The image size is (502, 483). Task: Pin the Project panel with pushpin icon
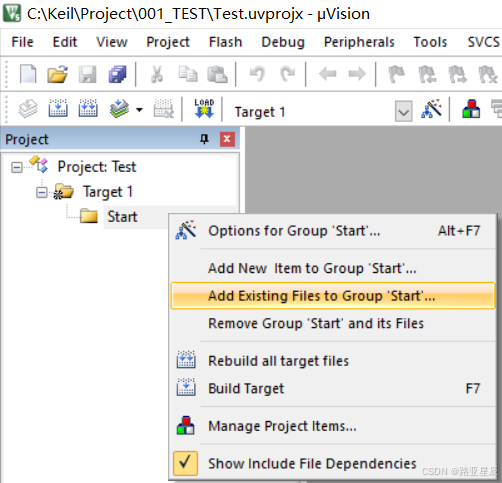[x=204, y=139]
